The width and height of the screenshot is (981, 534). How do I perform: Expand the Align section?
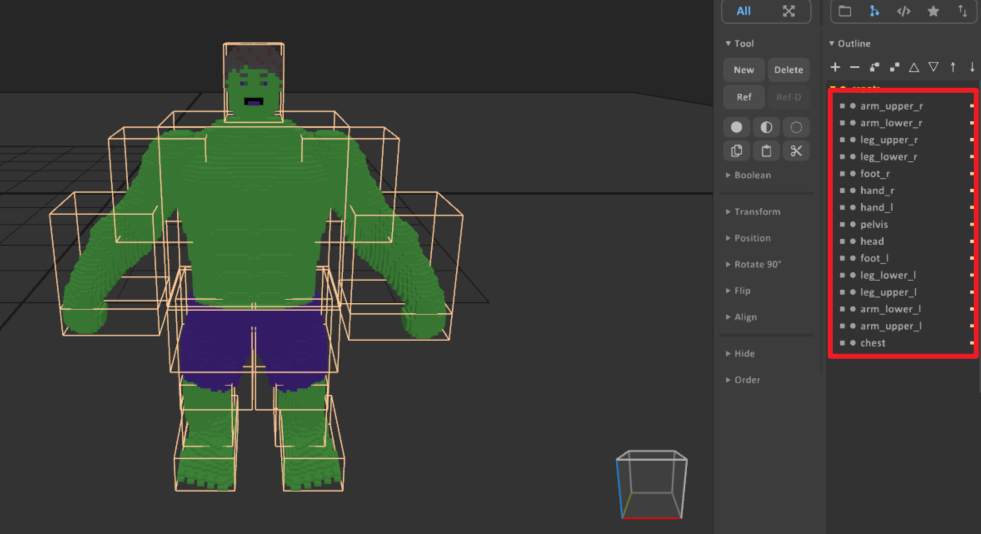click(741, 317)
